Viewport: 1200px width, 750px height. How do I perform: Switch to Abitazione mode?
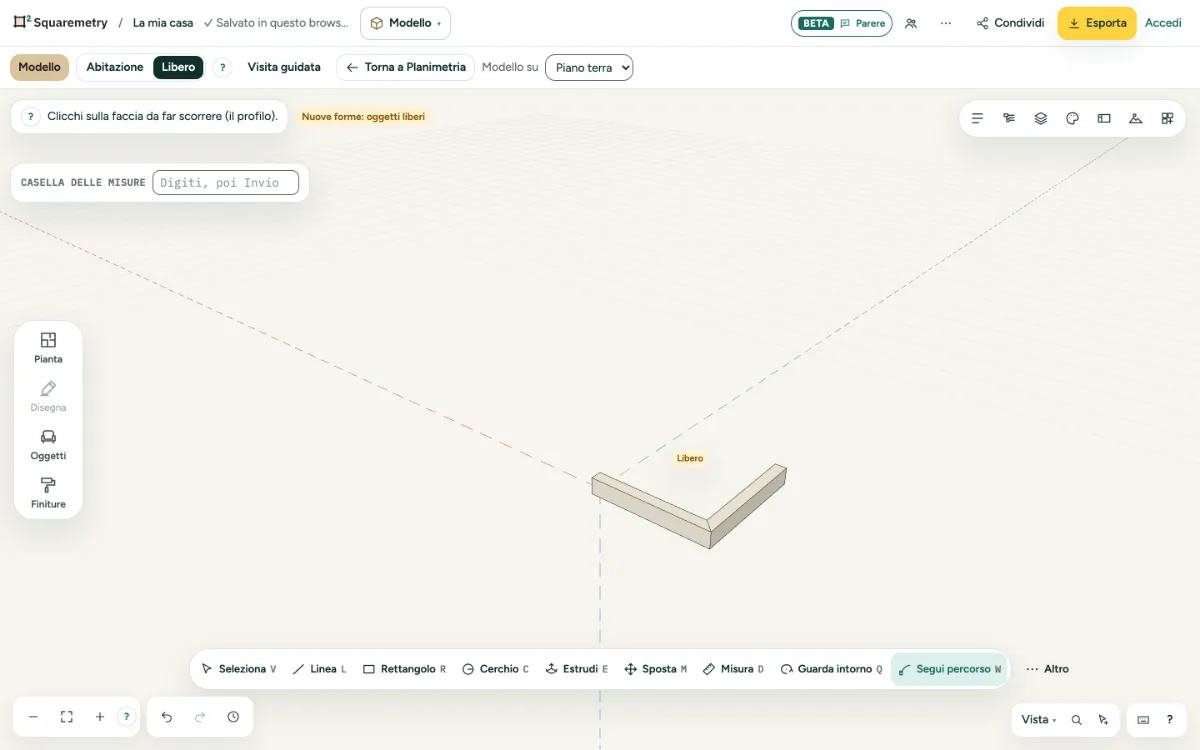click(x=115, y=67)
